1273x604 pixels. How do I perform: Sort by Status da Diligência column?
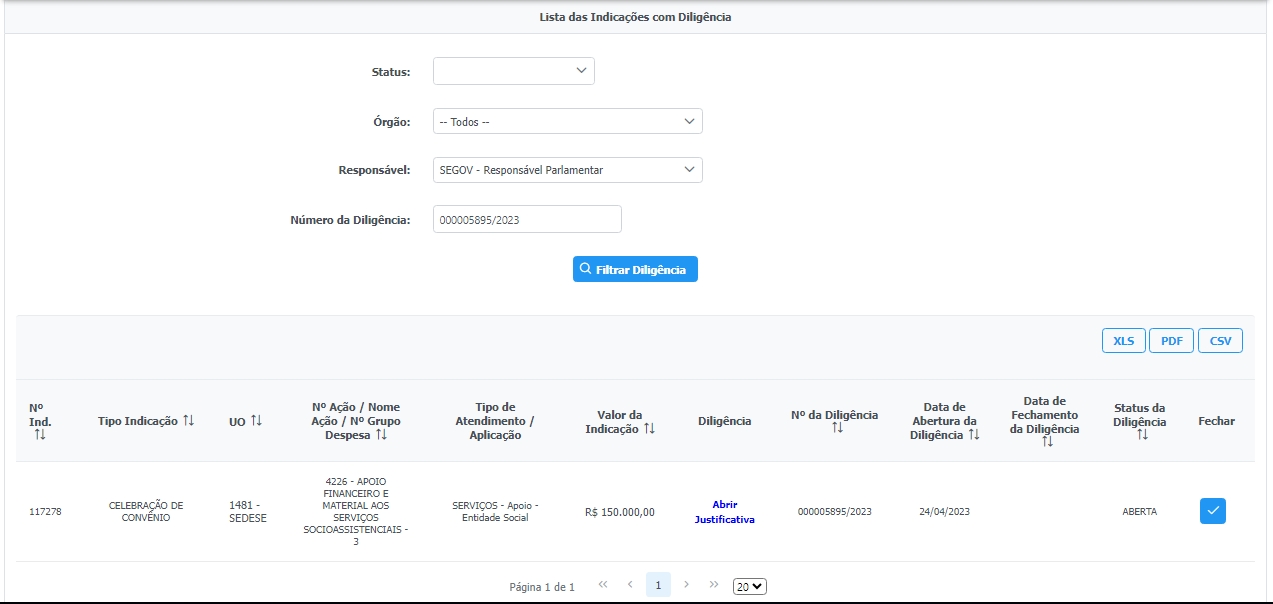[1141, 435]
